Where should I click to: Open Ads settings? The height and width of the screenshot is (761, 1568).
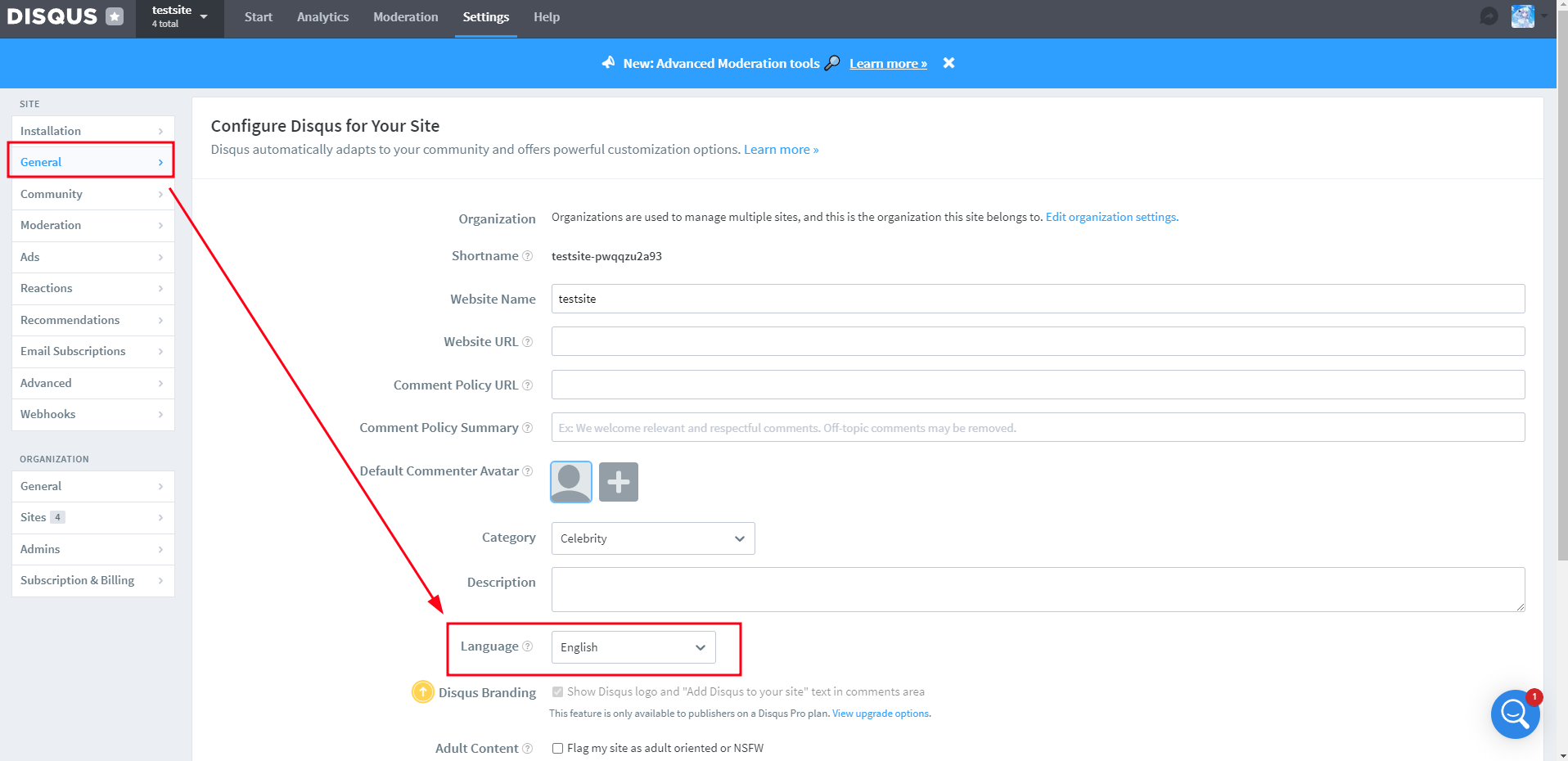93,257
